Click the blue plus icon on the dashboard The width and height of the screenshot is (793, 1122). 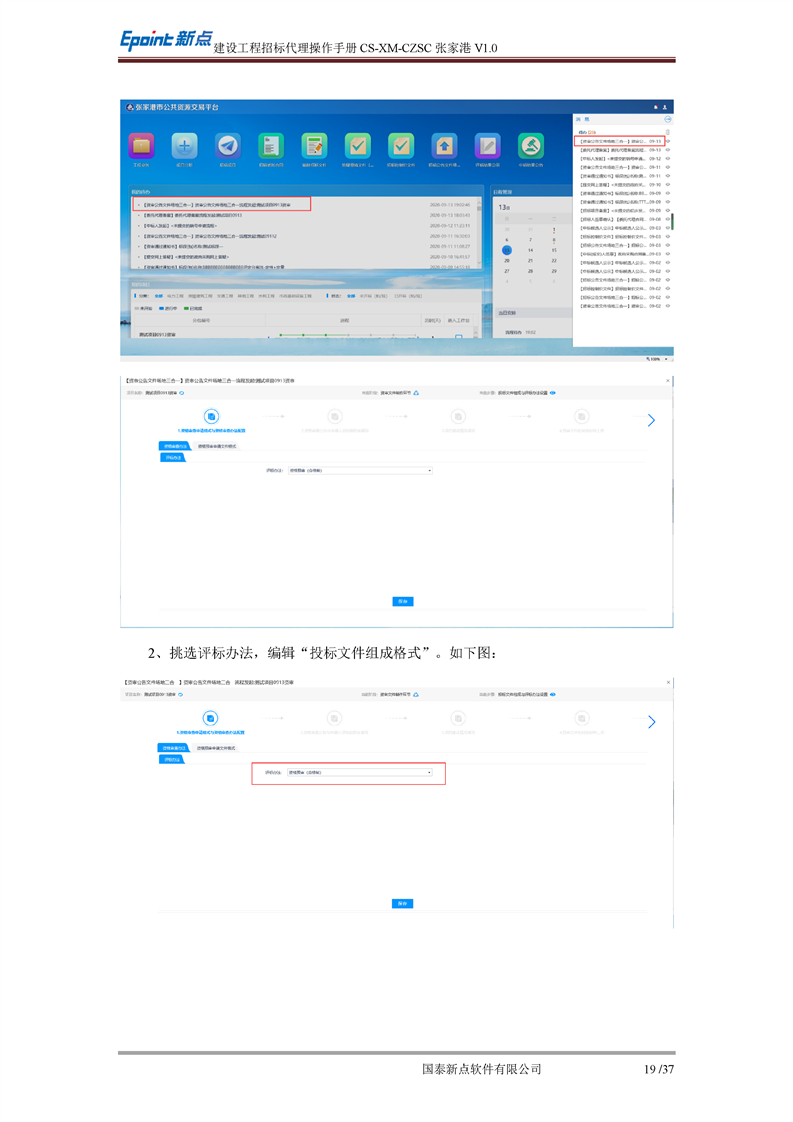(x=184, y=146)
